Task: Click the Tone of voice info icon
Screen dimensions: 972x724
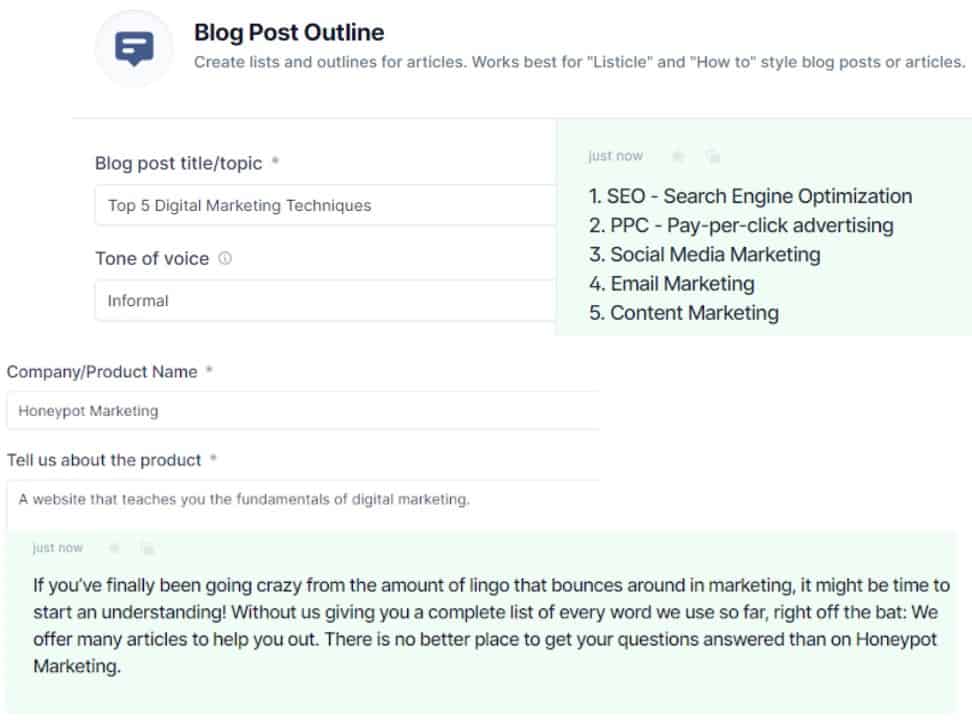Action: (x=225, y=258)
